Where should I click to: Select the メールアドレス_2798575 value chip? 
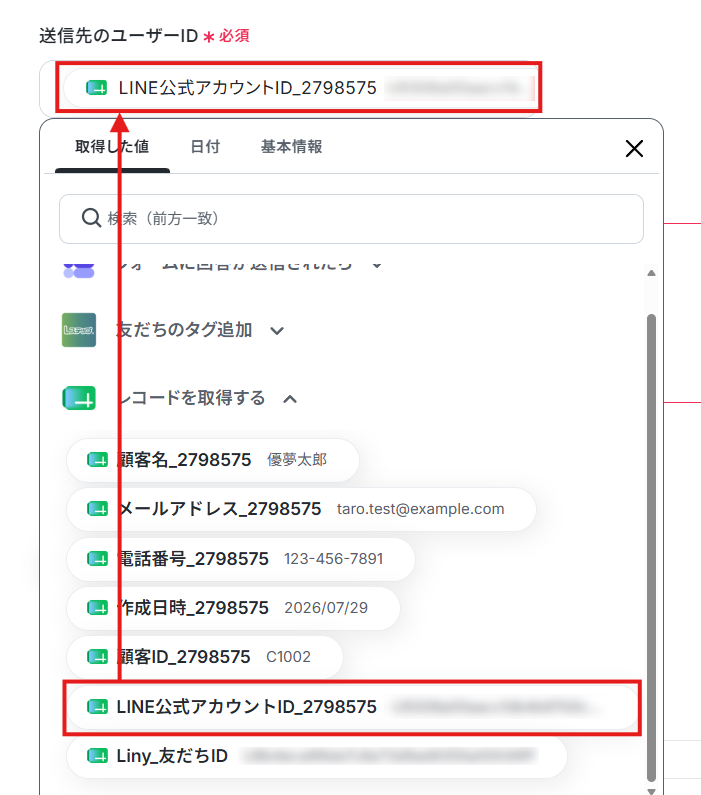pyautogui.click(x=301, y=509)
